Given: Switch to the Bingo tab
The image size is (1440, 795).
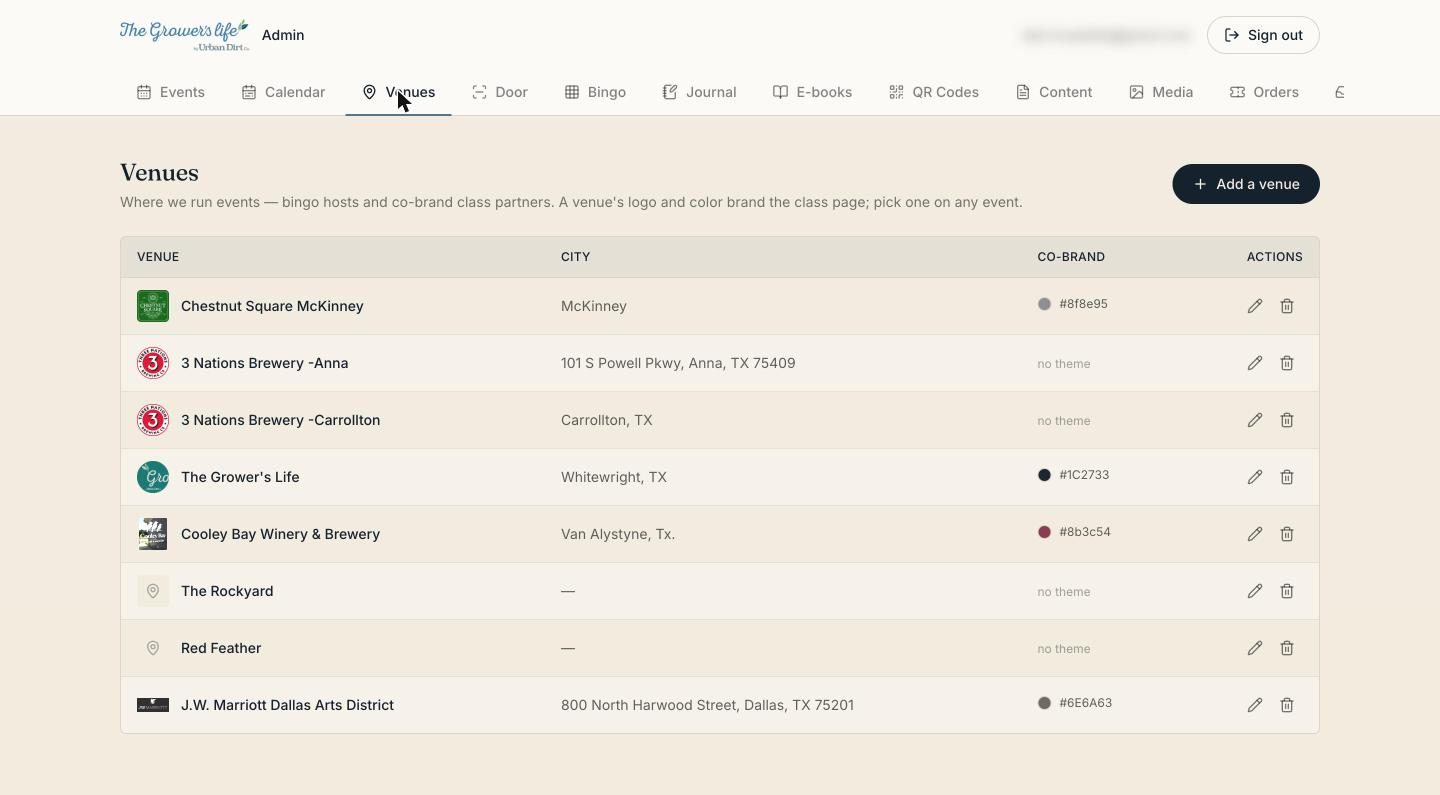Looking at the screenshot, I should tap(595, 92).
